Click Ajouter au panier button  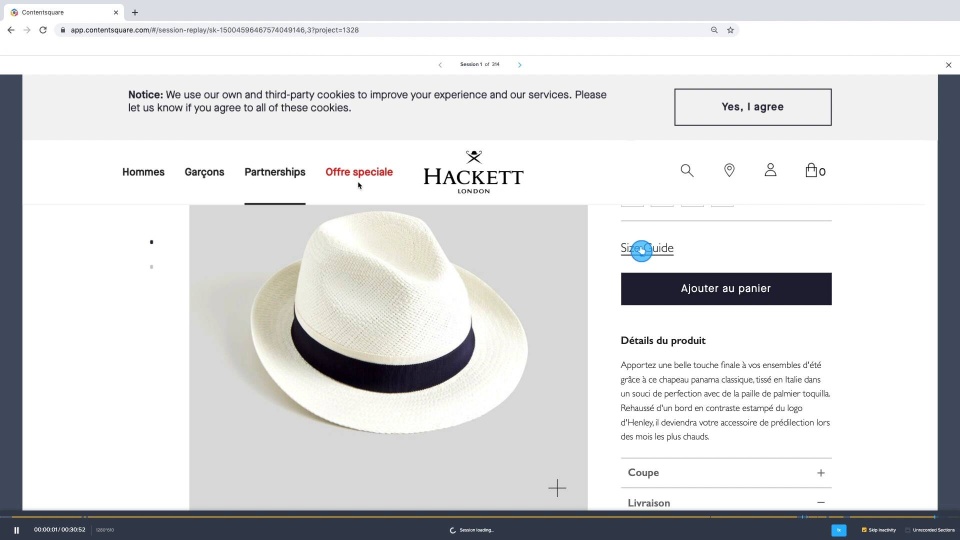tap(726, 289)
